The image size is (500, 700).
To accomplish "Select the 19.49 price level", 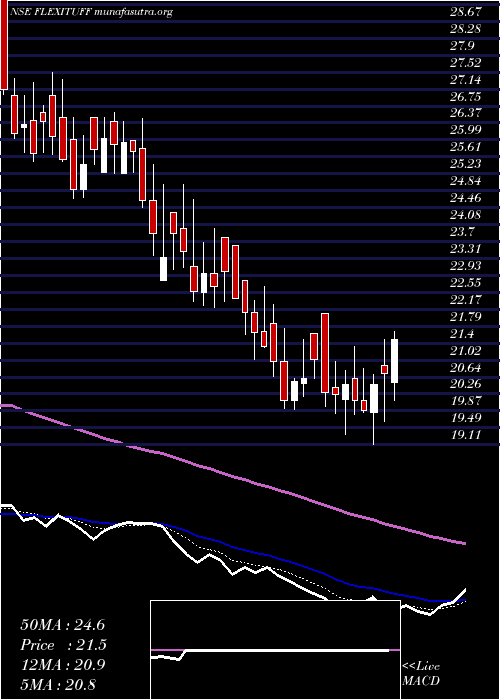I will pyautogui.click(x=466, y=418).
